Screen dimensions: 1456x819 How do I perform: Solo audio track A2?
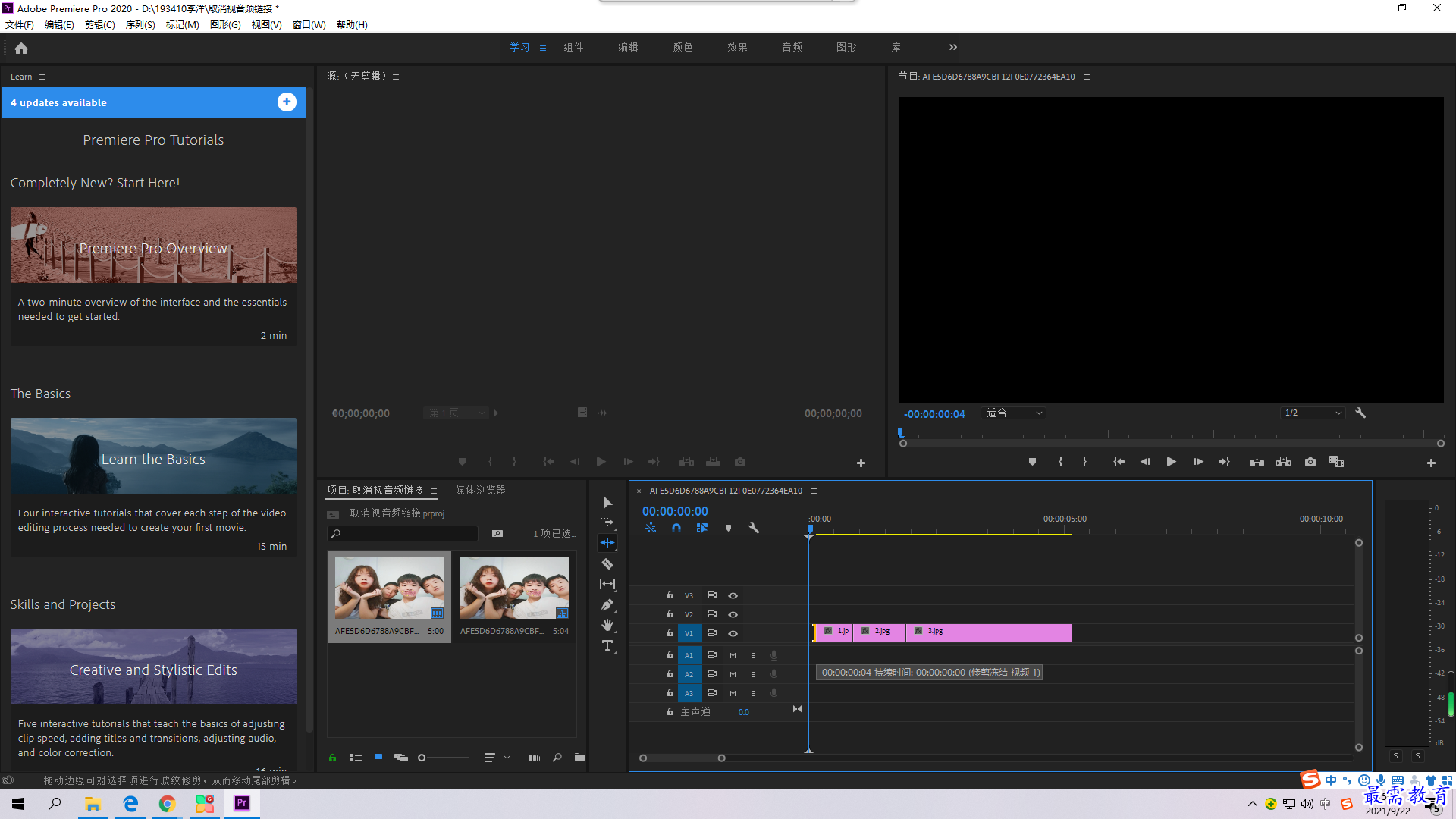(x=753, y=674)
